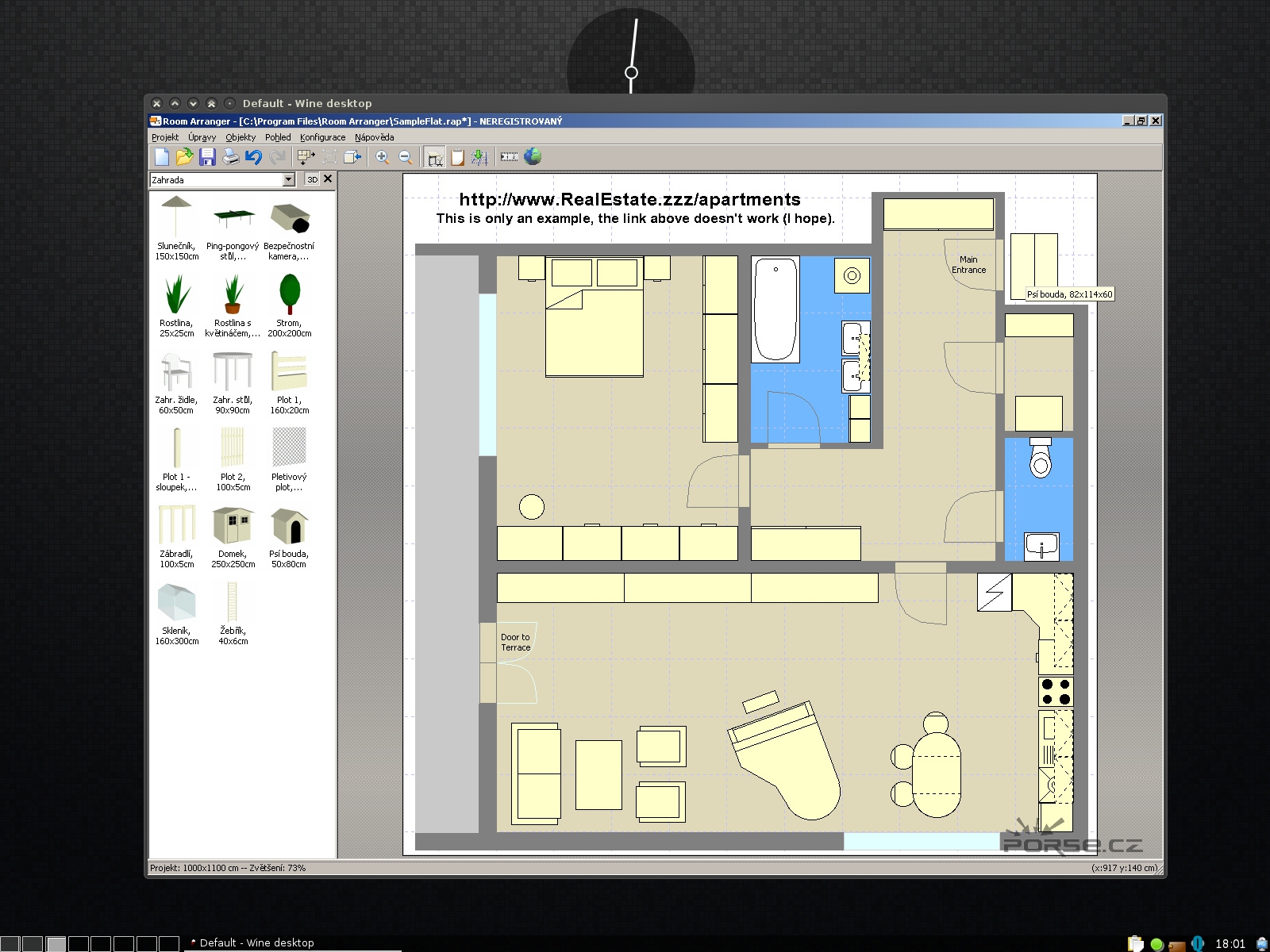Open the Projekt menu
The image size is (1270, 952).
coord(165,137)
